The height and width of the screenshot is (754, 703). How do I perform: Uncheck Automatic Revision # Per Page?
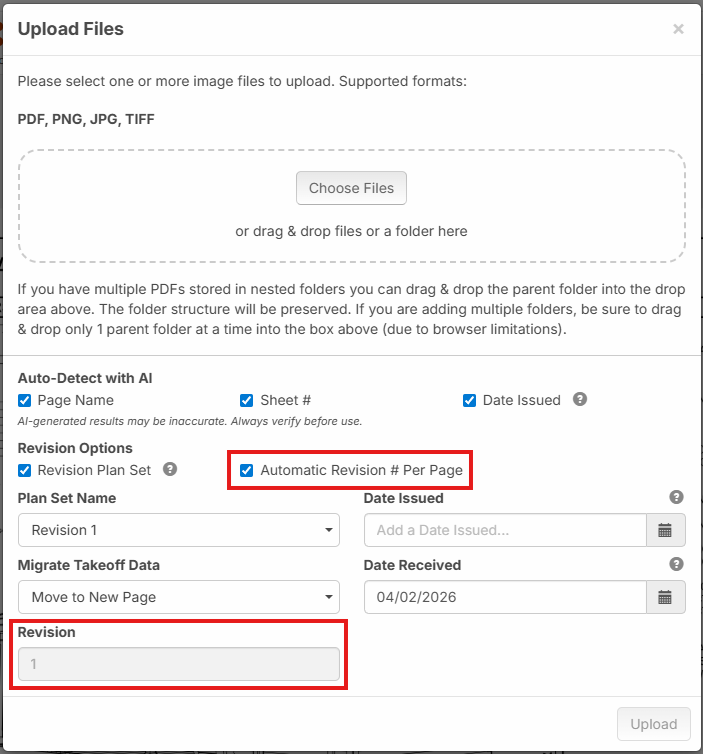247,469
